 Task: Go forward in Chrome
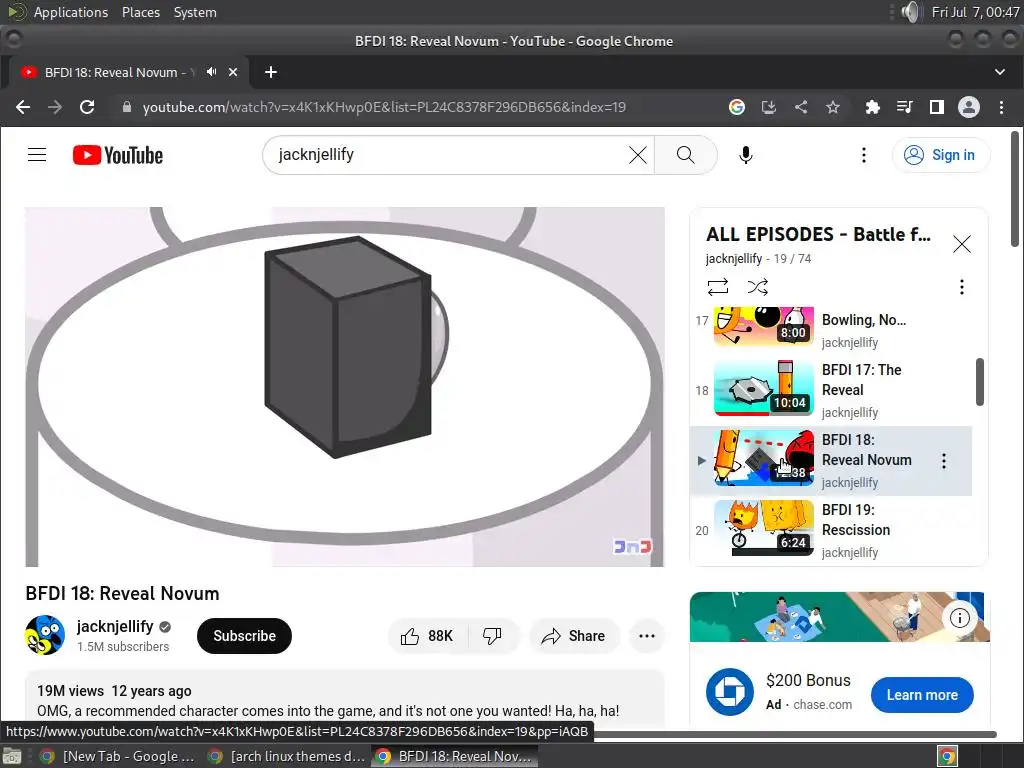click(55, 107)
